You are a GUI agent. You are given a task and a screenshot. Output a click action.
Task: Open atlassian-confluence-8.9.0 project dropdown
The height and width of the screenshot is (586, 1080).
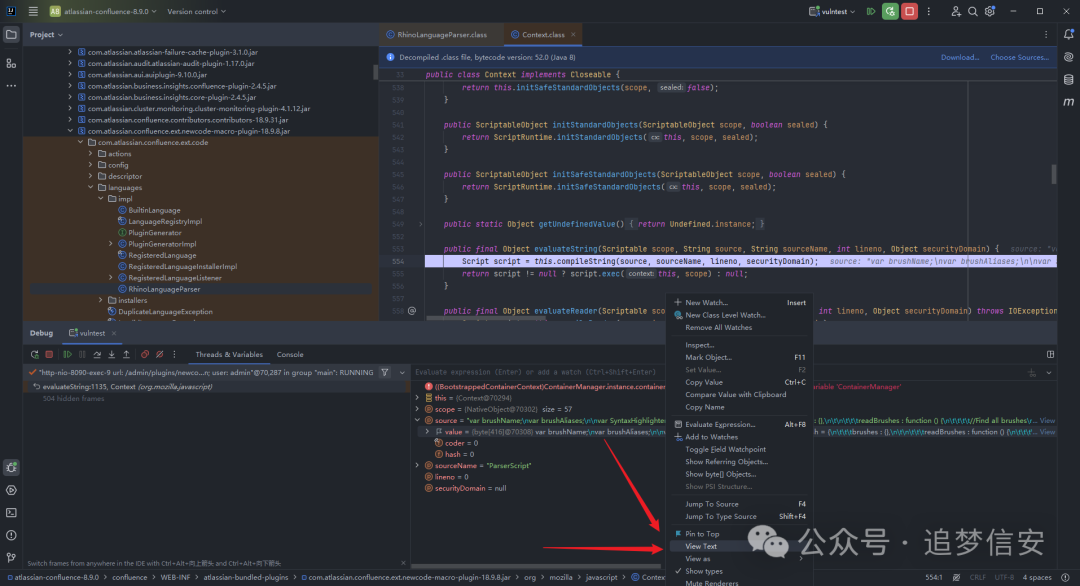point(103,11)
